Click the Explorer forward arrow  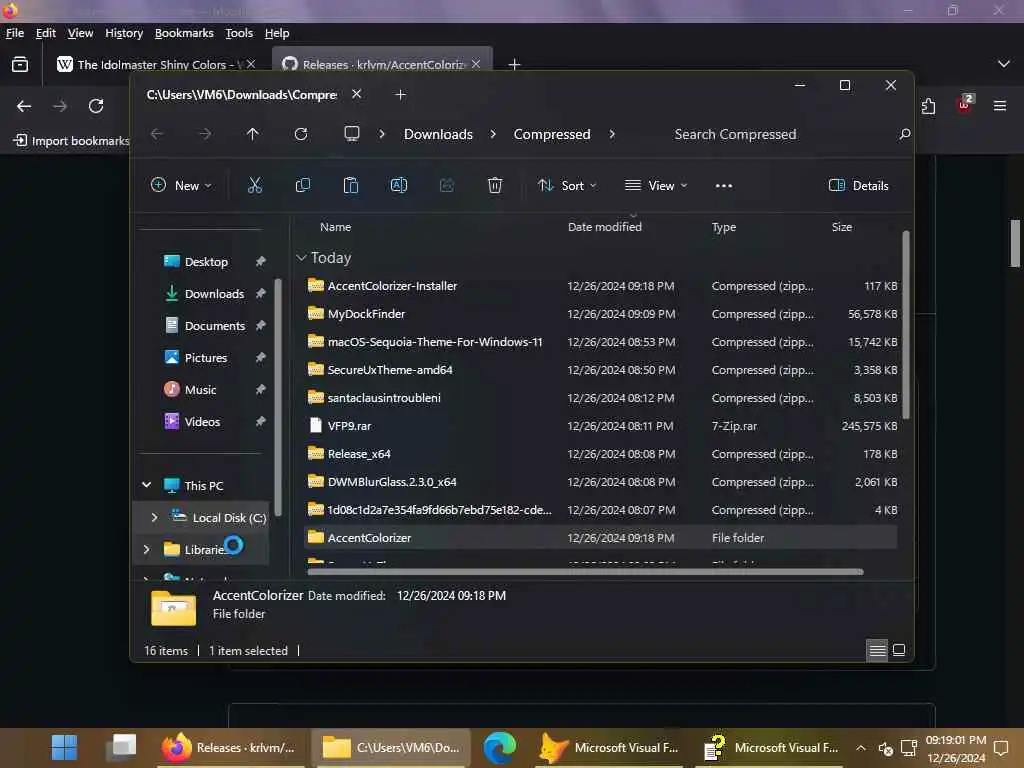click(x=205, y=134)
